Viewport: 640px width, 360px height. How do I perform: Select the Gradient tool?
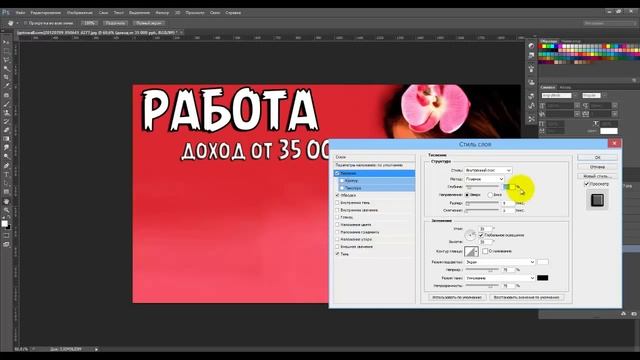pos(6,139)
